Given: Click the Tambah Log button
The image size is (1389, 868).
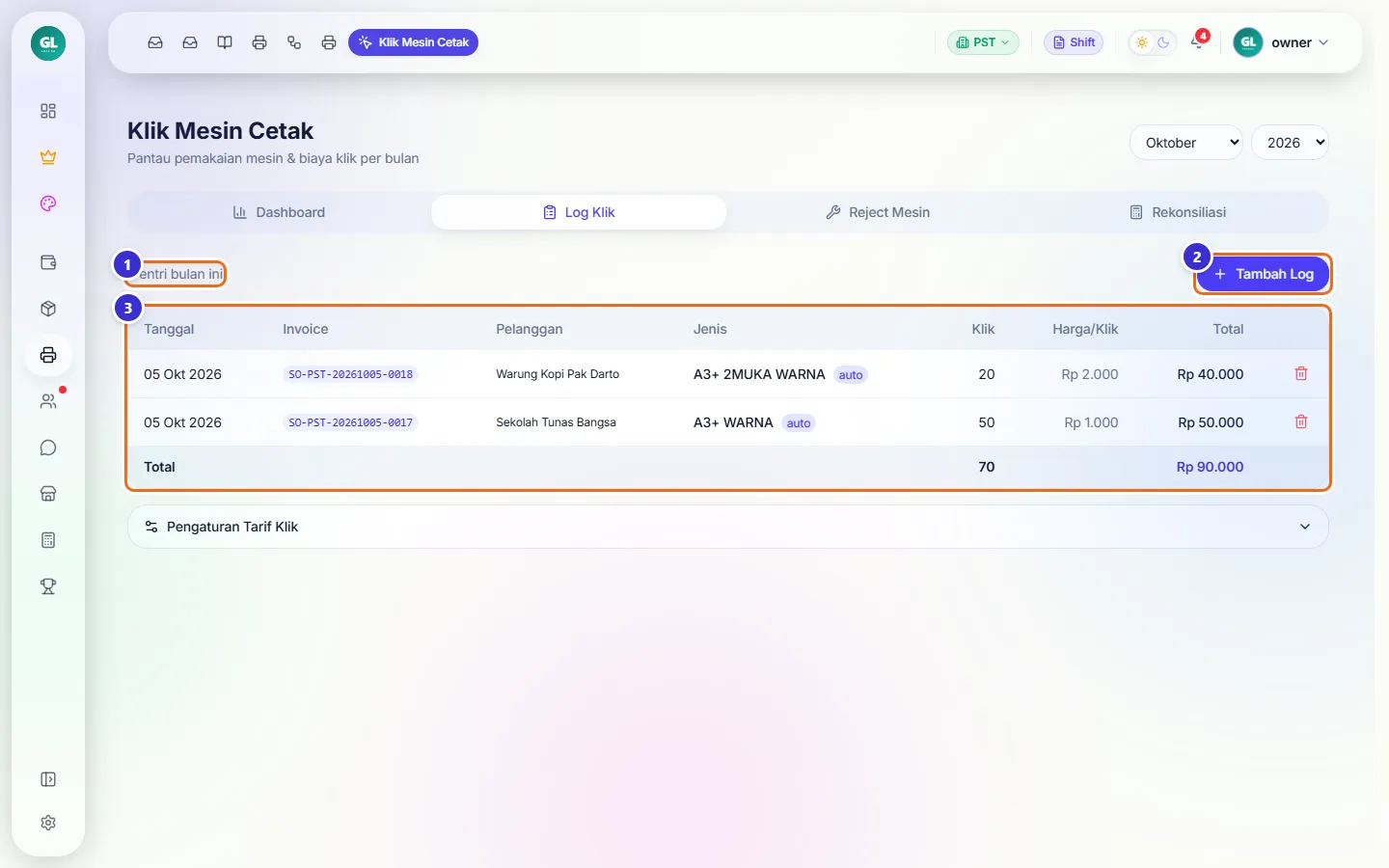Looking at the screenshot, I should 1263,274.
